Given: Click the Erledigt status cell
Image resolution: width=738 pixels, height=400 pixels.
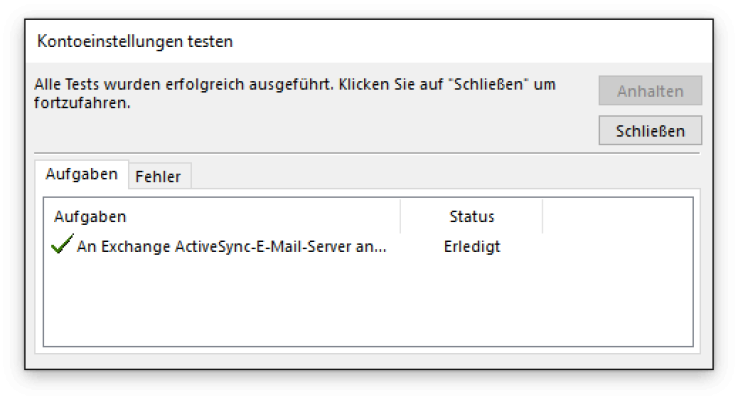Looking at the screenshot, I should coord(472,246).
